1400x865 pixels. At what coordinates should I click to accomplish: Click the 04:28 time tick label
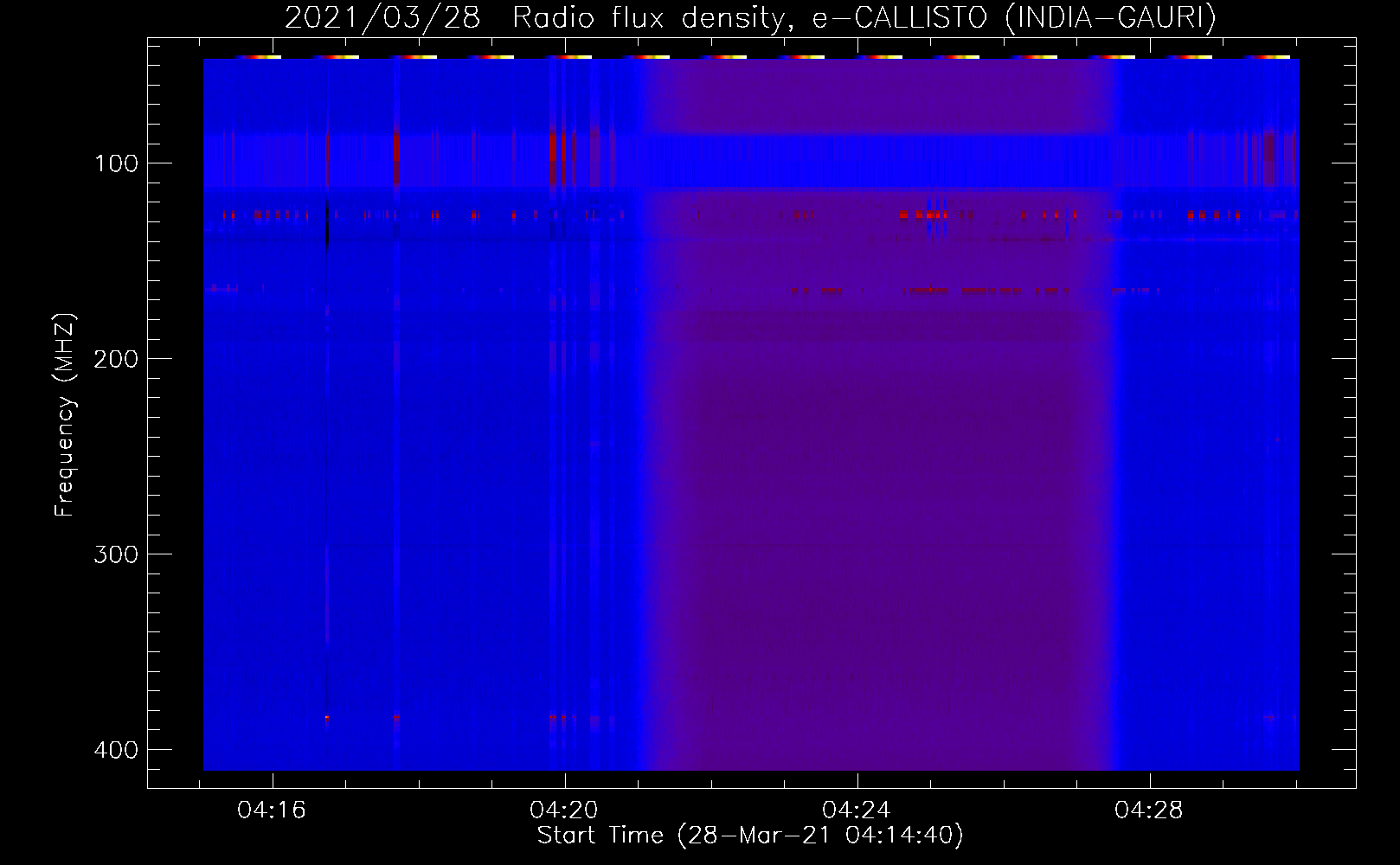point(1149,811)
